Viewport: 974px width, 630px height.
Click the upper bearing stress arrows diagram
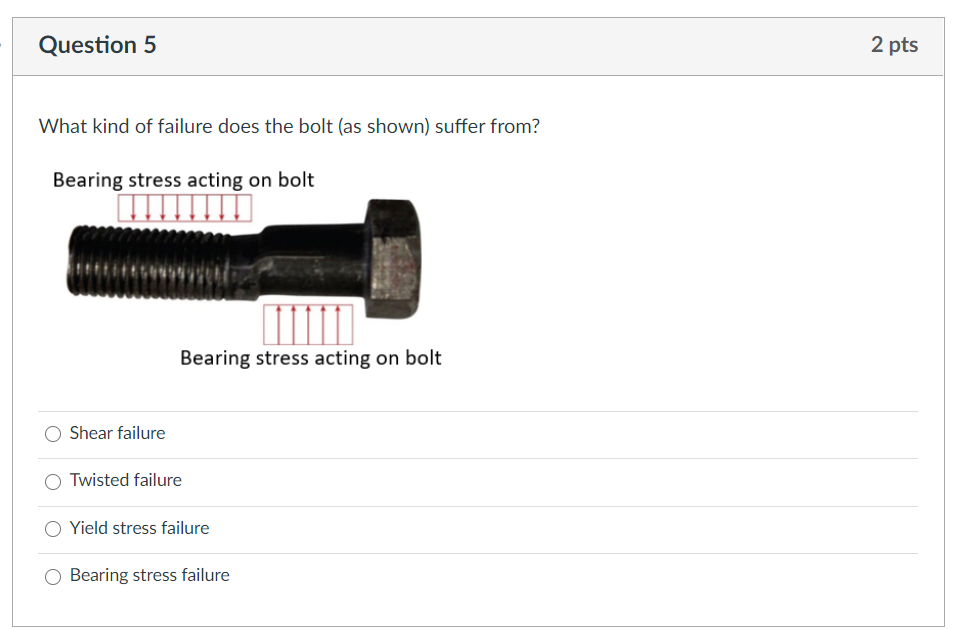(x=185, y=207)
